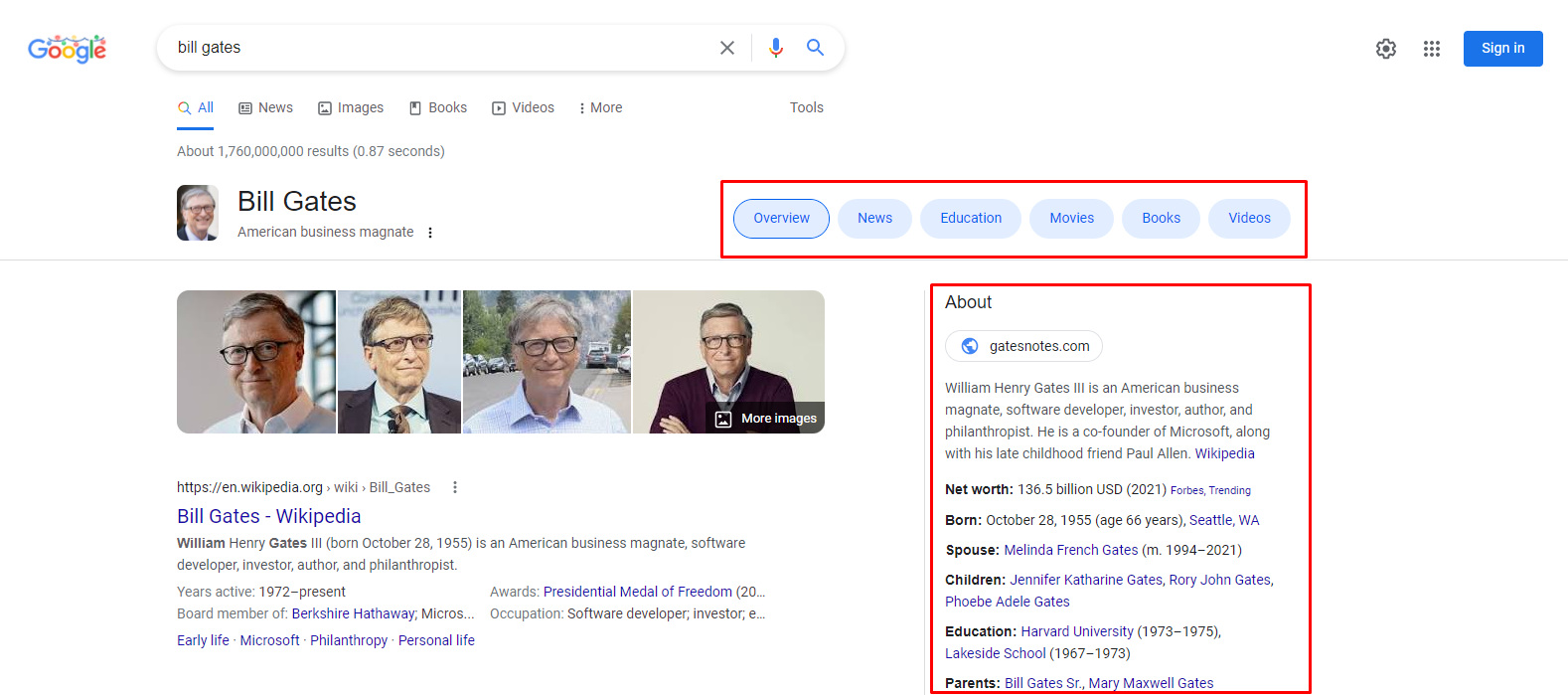1568x695 pixels.
Task: Expand the More search options menu
Action: tap(600, 107)
